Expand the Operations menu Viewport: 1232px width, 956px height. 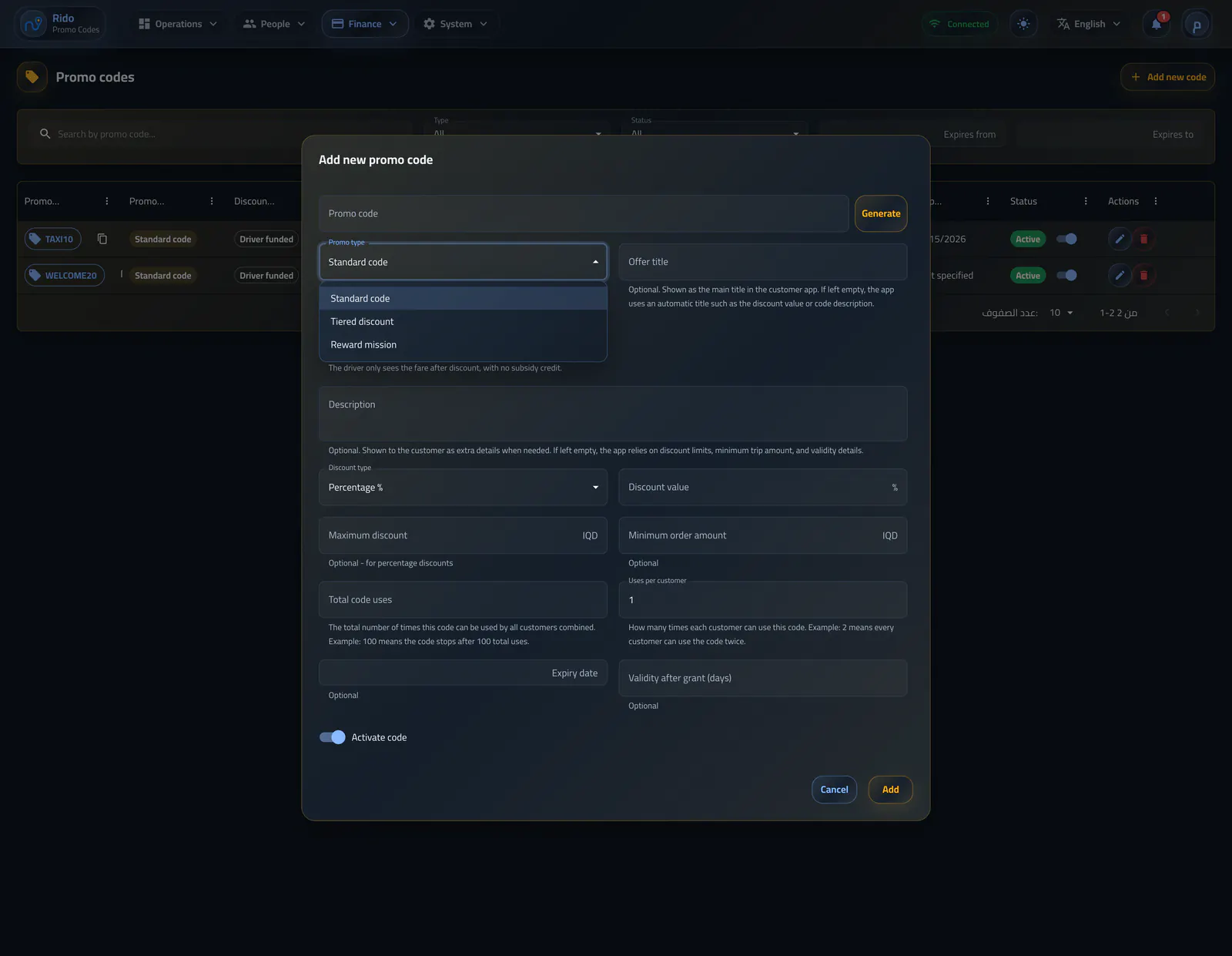coord(178,24)
